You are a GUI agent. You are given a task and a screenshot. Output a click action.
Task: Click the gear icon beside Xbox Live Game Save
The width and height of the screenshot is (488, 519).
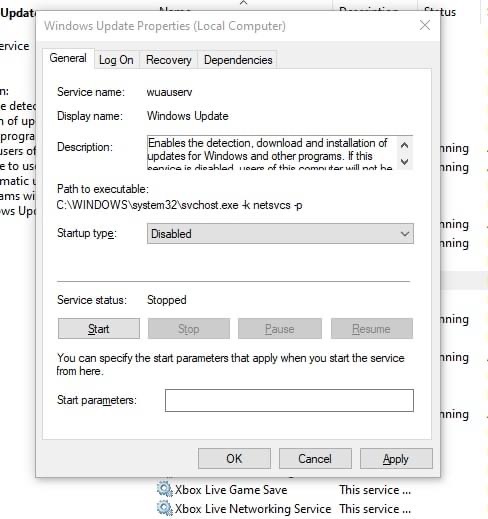tap(164, 489)
